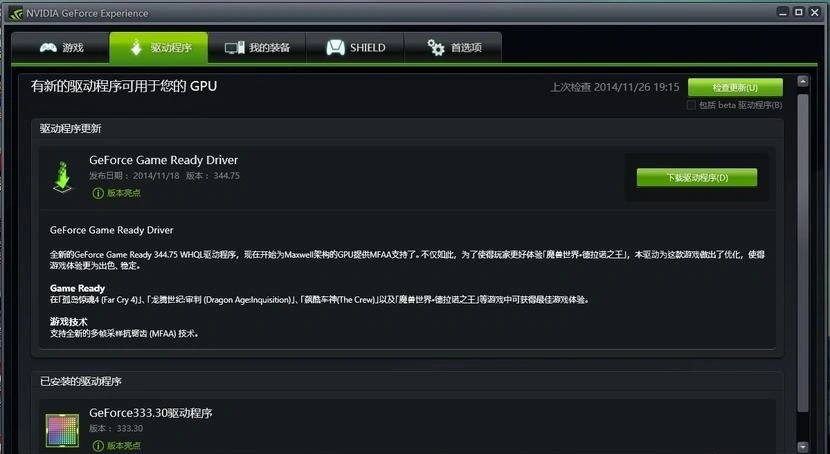Click the gears icon on 首选项 tab
This screenshot has height=454, width=830.
[x=435, y=48]
